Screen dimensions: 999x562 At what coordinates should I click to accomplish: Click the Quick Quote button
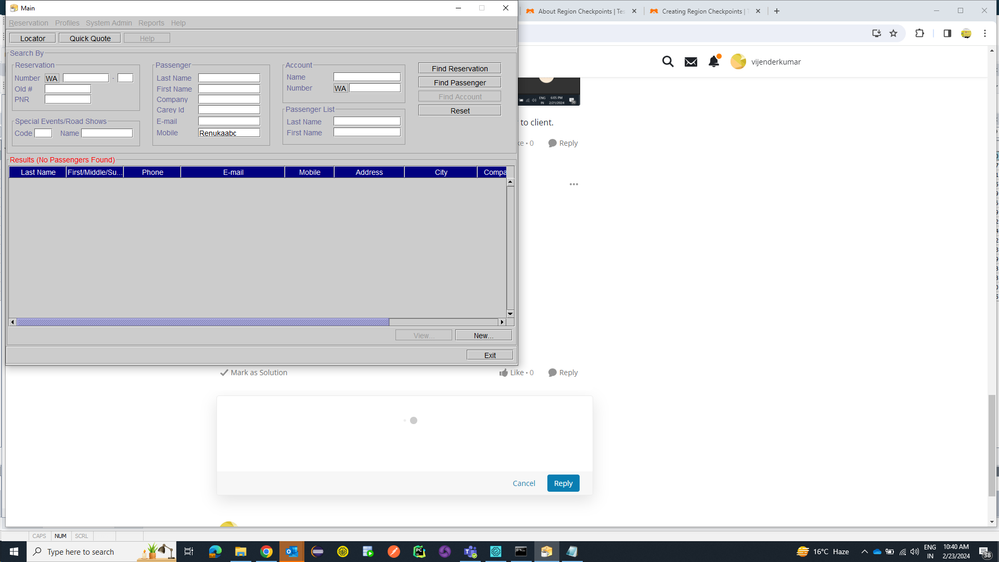90,38
